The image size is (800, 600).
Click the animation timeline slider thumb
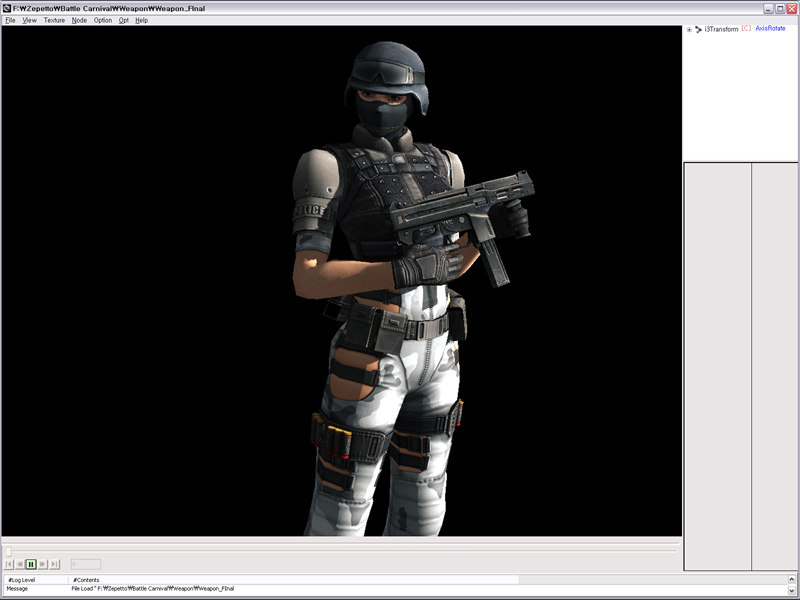coord(8,550)
